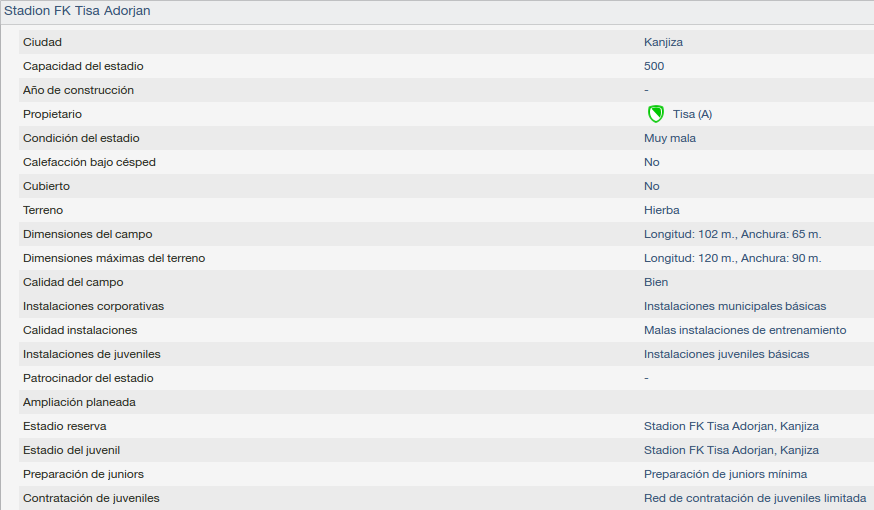Click the Stadion FK Tisa Adorjan header title

(77, 11)
